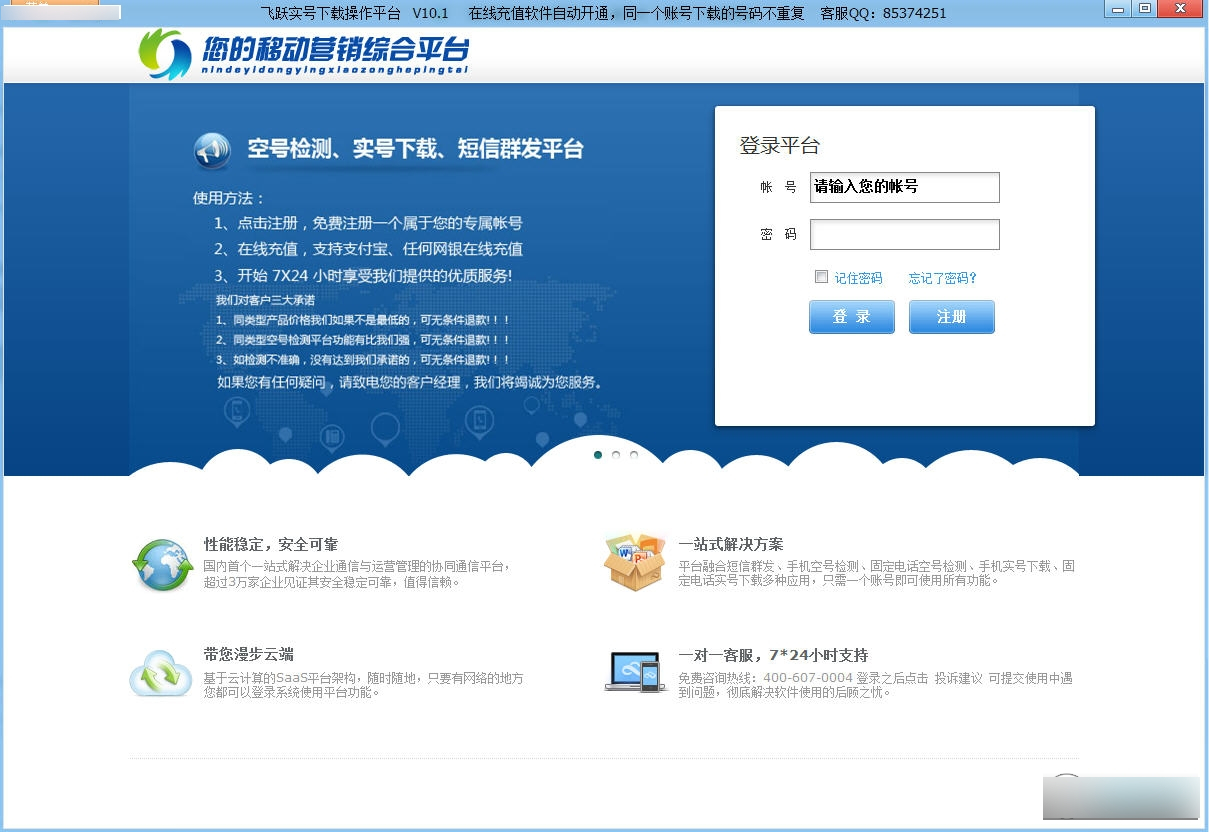Maximize the application window
This screenshot has width=1209, height=832.
[1145, 9]
